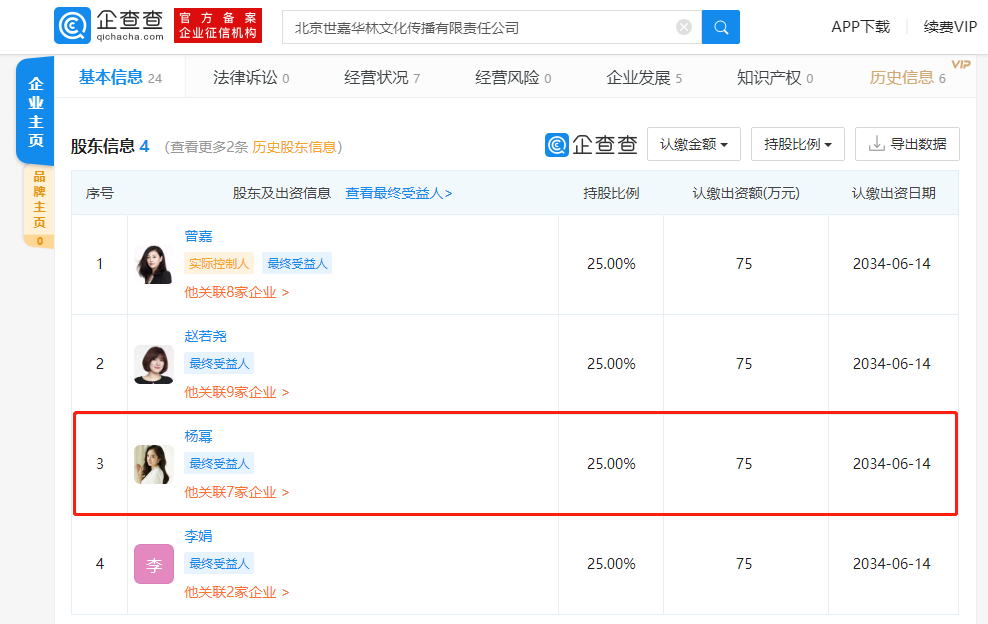Viewport: 988px width, 624px height.
Task: Switch to the 经营风险 tab
Action: (x=513, y=78)
